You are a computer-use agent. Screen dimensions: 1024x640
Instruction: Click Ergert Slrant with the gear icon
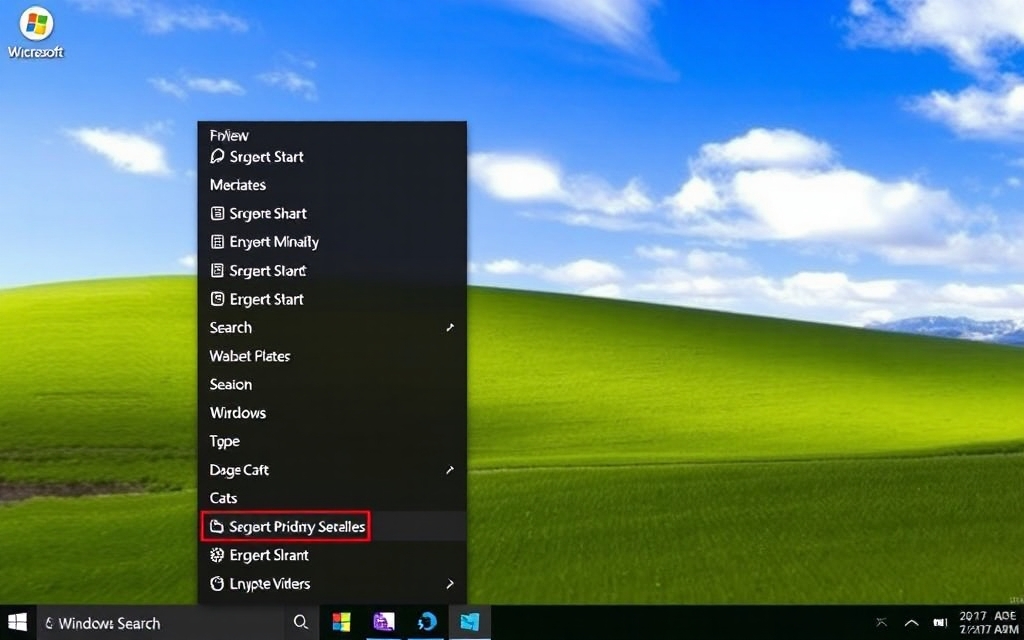click(332, 555)
